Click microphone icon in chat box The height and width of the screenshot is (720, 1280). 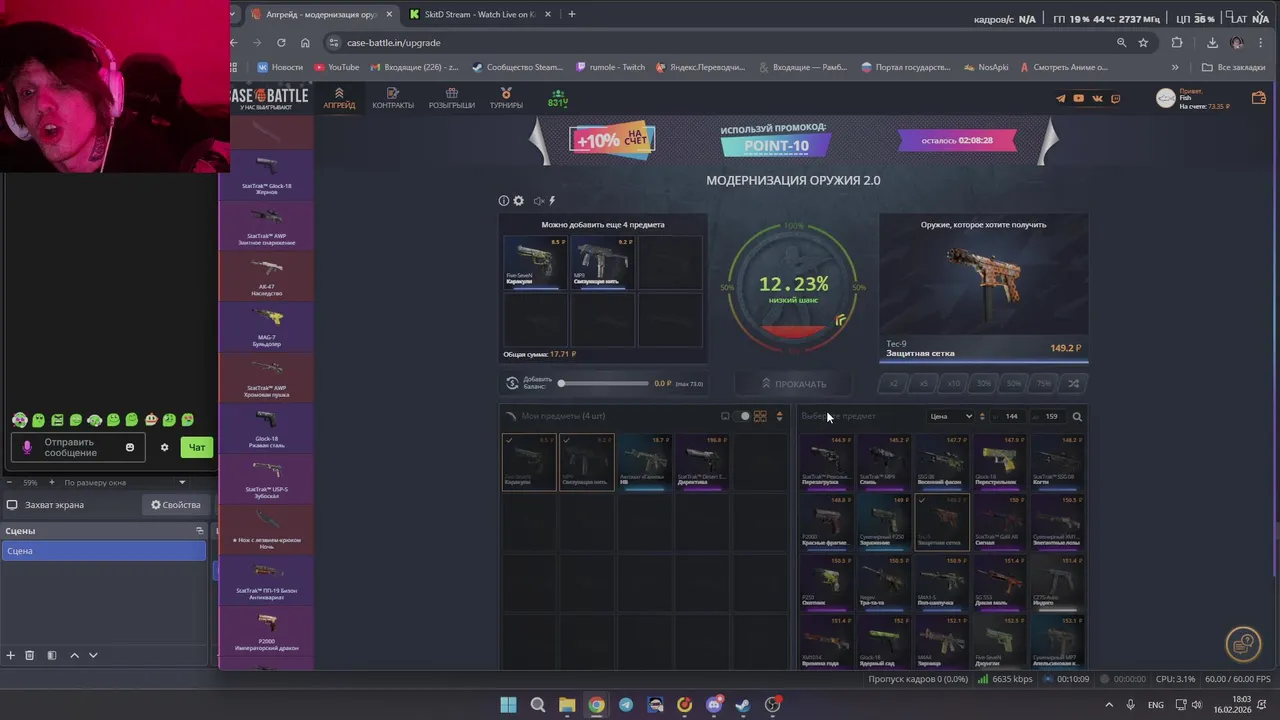click(x=28, y=447)
